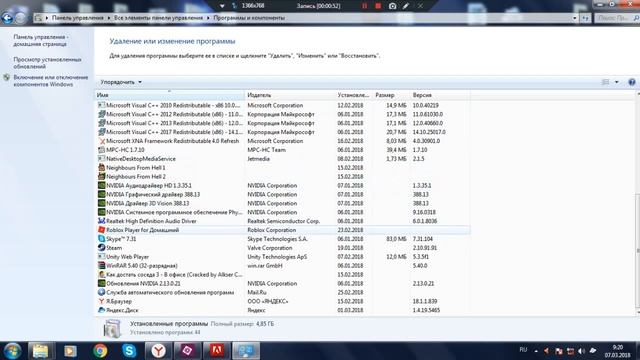Select Microsoft Visual C++ 2010 Redistributable icon
640x360 pixels.
pos(101,105)
